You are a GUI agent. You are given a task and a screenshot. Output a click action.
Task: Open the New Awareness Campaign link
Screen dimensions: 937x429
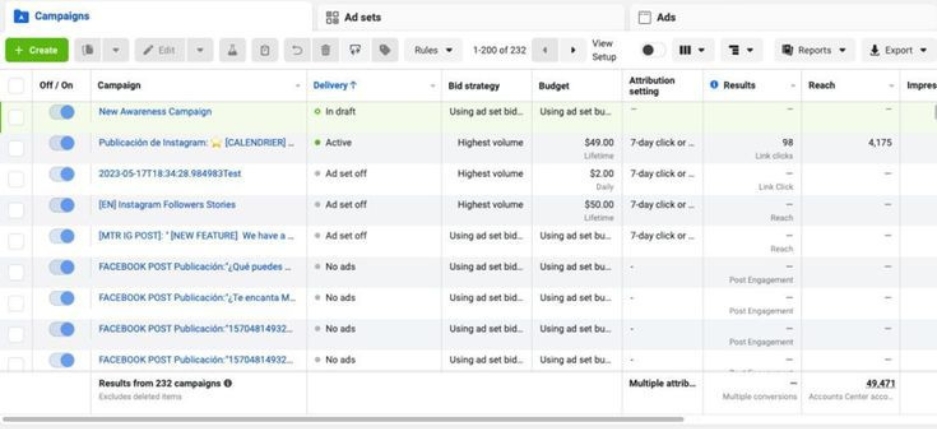(155, 112)
